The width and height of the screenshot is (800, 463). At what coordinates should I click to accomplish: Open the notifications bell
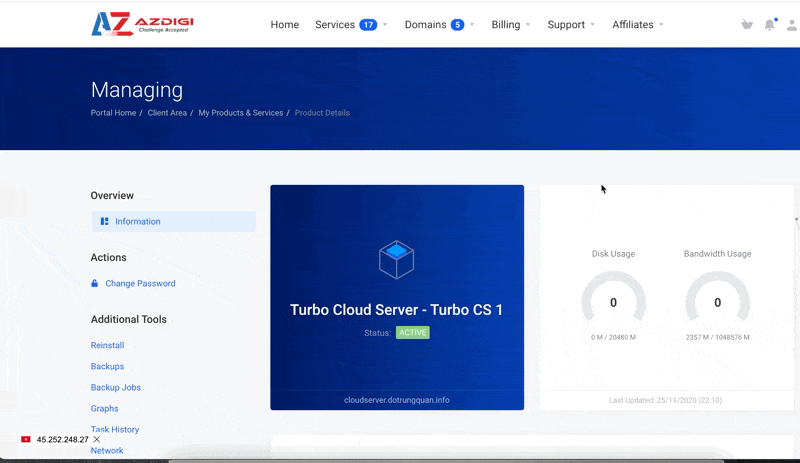coord(769,25)
